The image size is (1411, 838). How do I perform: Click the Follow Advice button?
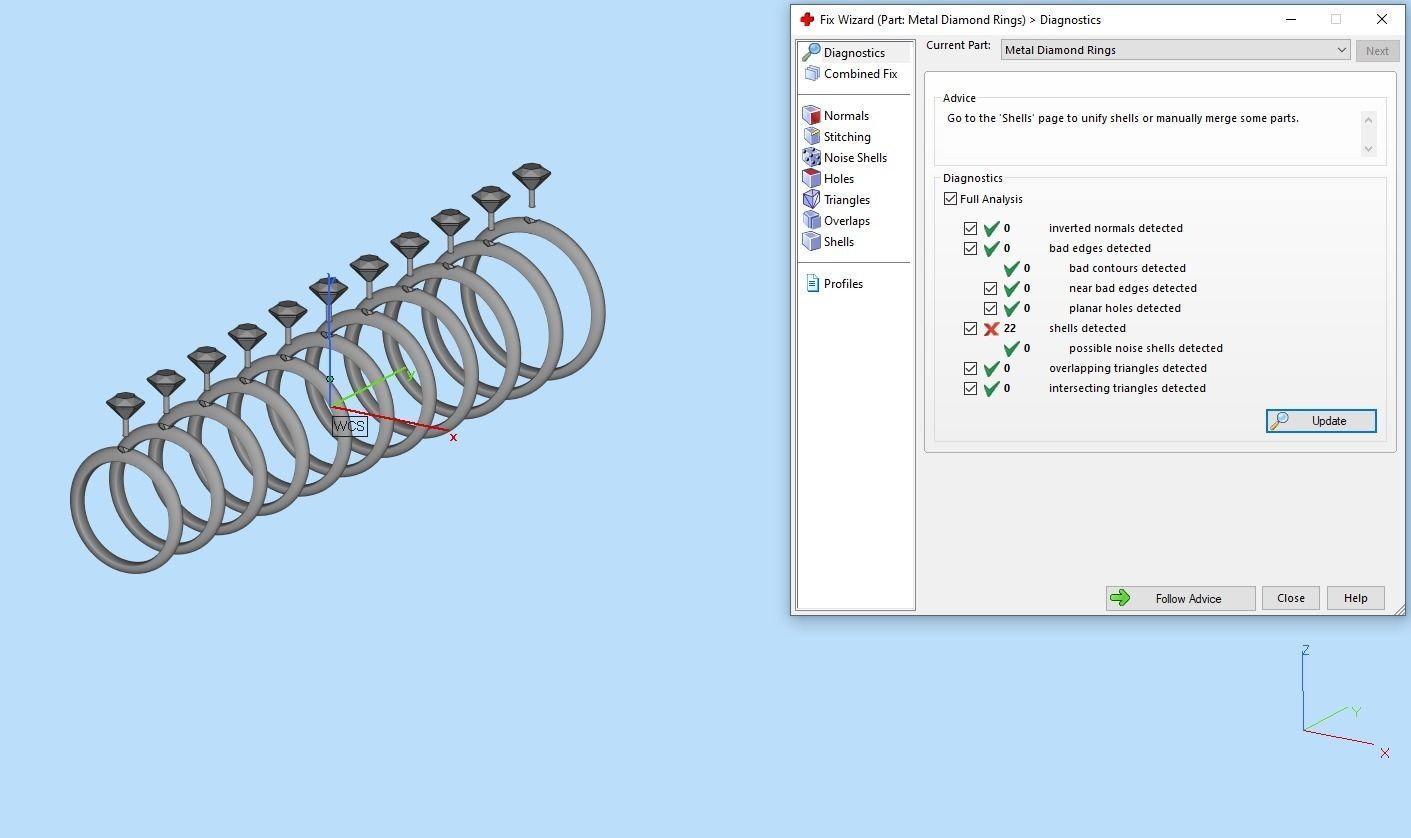(x=1180, y=598)
